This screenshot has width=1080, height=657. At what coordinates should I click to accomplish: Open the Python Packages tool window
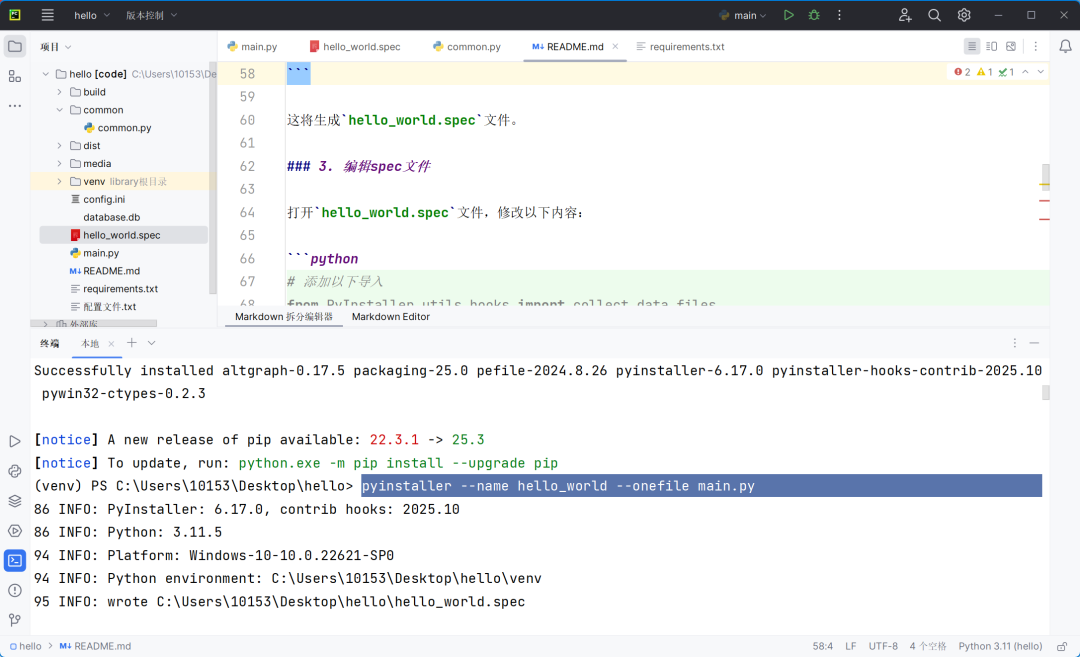click(14, 501)
